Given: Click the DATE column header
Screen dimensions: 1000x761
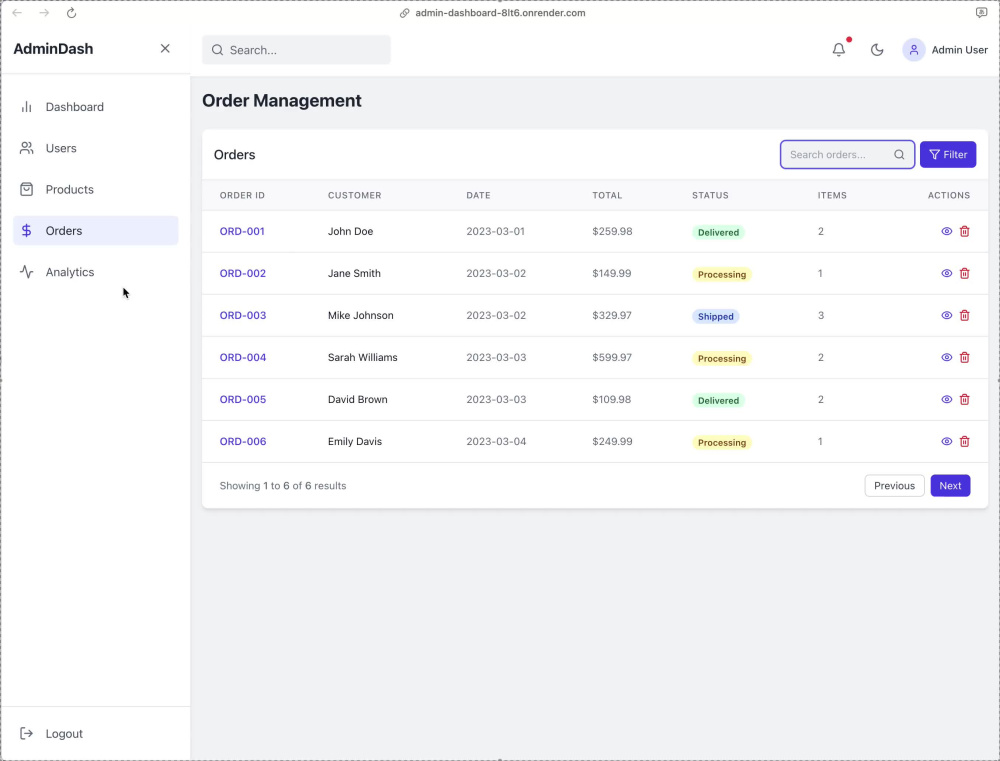Looking at the screenshot, I should [x=478, y=195].
